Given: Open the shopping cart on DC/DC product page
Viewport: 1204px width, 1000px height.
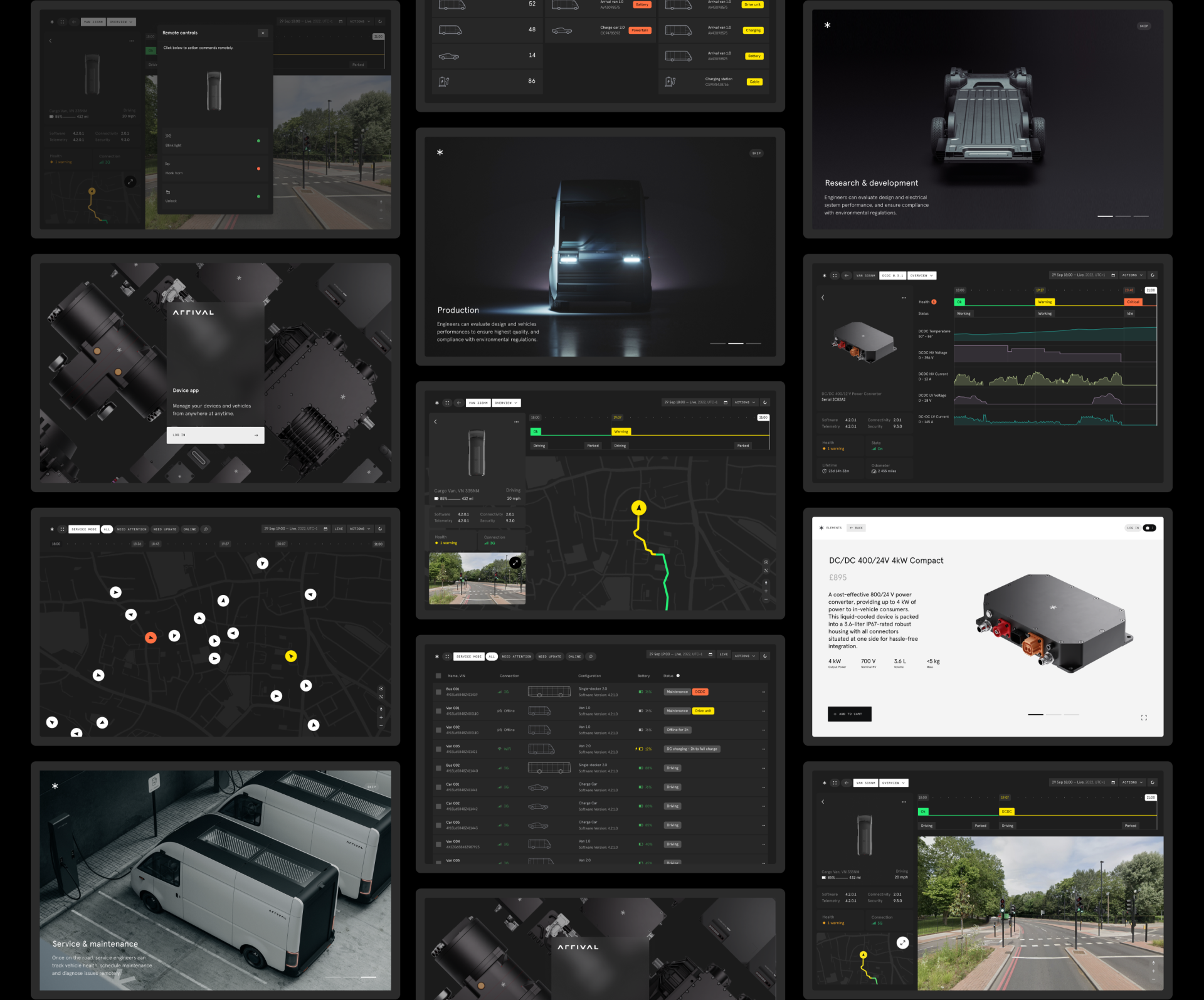Looking at the screenshot, I should [1149, 528].
